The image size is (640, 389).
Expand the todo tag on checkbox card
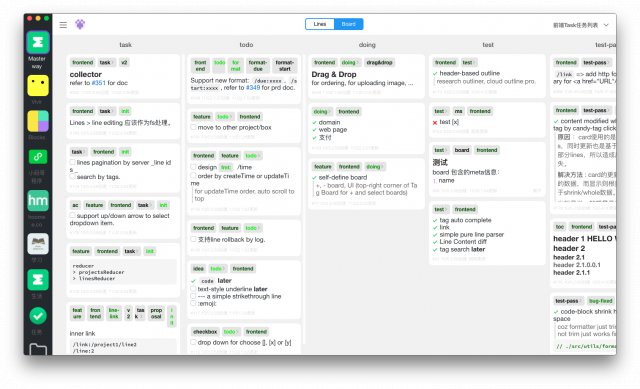(231, 332)
